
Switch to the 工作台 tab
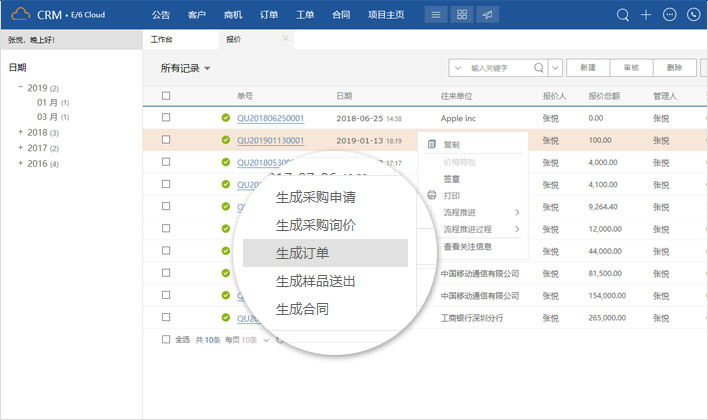point(162,39)
